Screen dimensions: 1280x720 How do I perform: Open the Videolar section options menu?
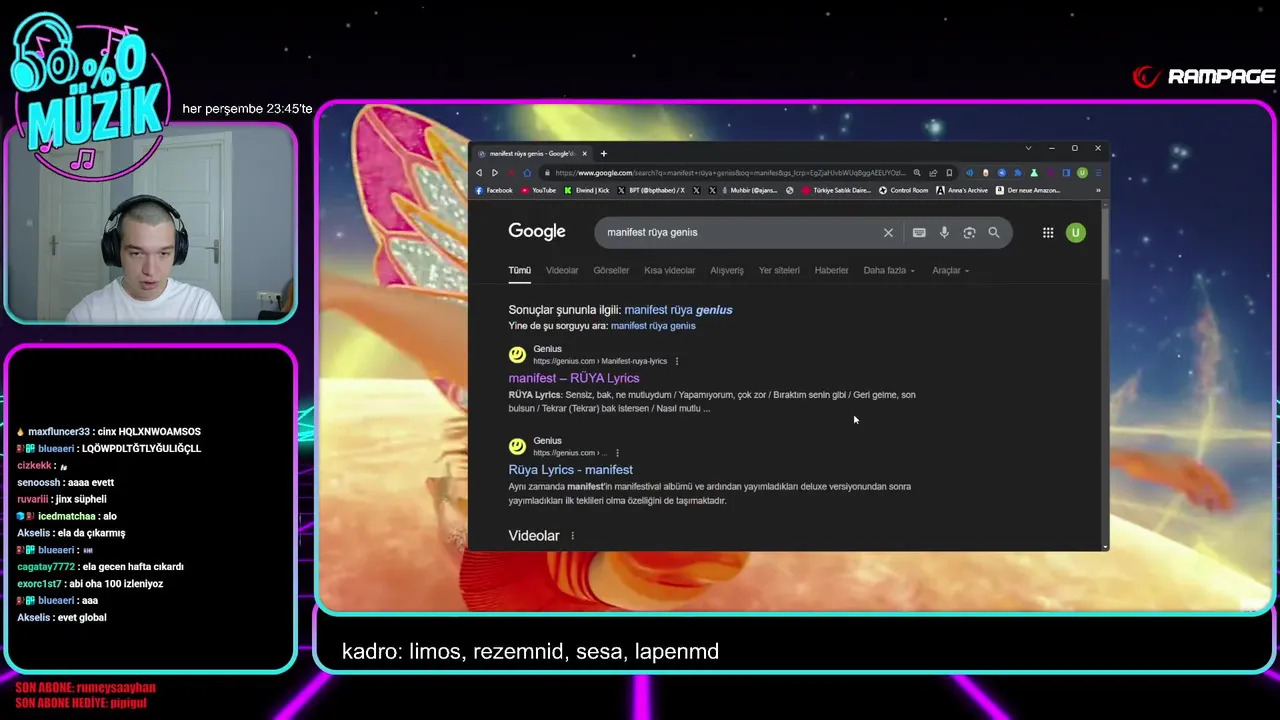pyautogui.click(x=573, y=536)
